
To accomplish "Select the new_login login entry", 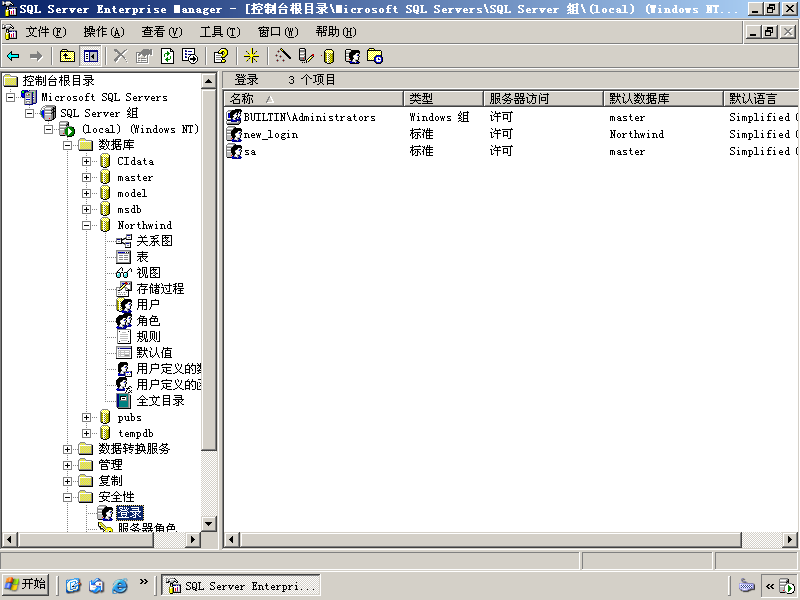I will pos(270,135).
